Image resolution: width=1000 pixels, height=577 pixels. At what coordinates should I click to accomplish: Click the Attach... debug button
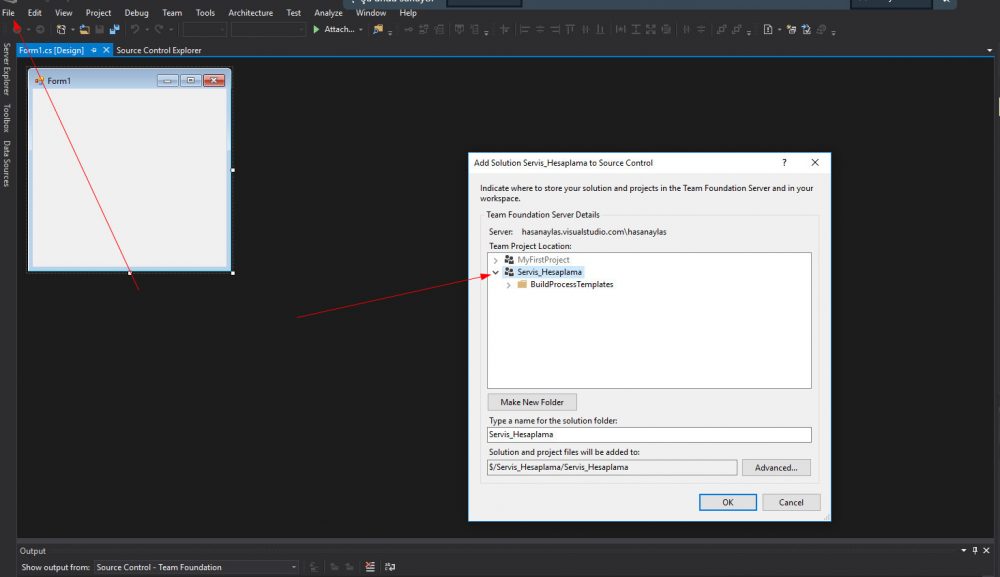[x=339, y=29]
